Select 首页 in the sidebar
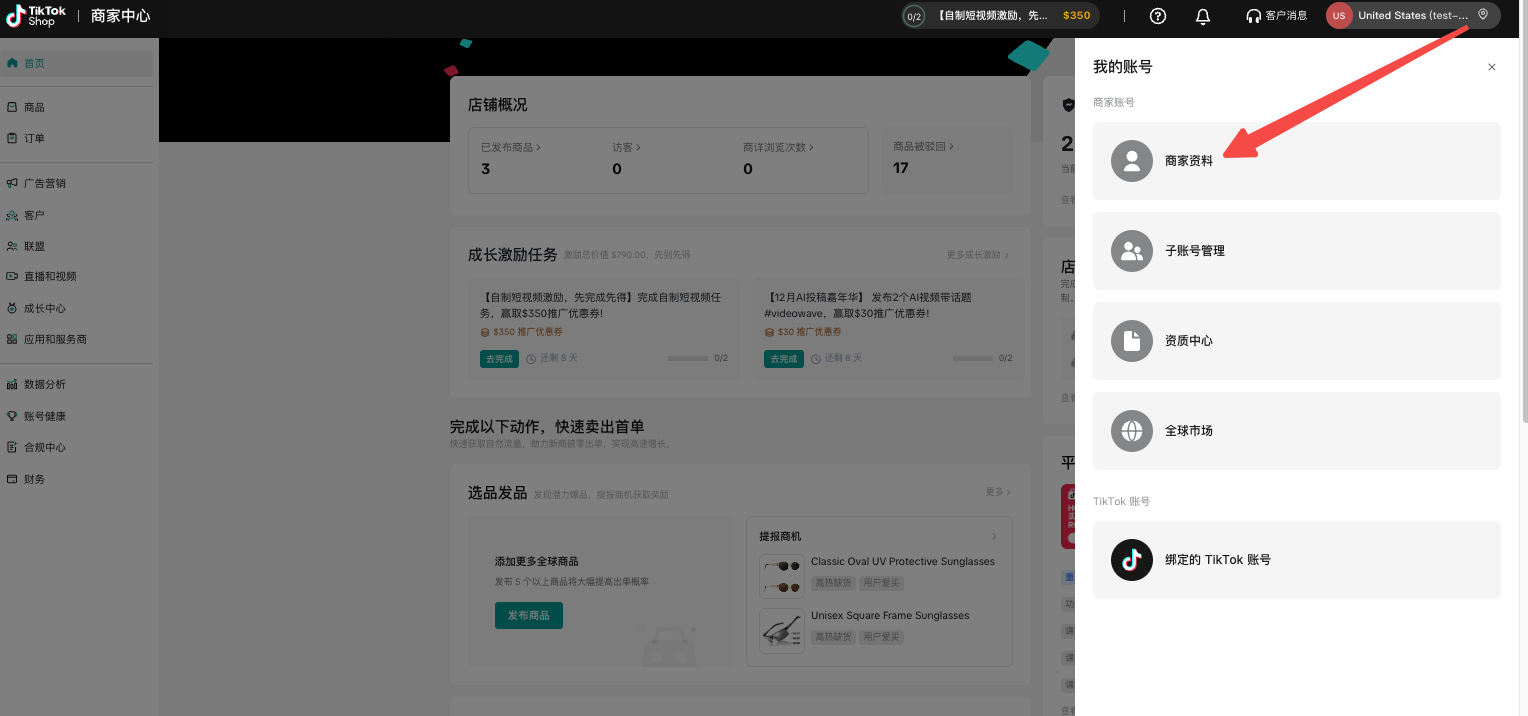 pos(77,63)
